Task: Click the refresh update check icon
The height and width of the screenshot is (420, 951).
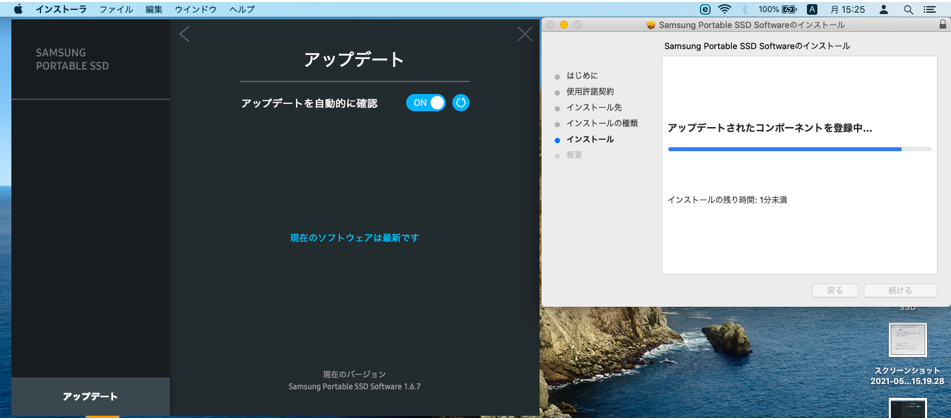Action: point(460,103)
